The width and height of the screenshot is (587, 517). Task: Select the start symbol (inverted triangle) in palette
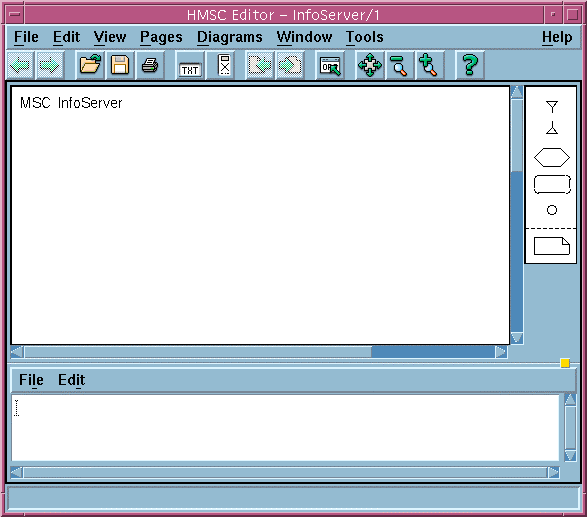pyautogui.click(x=551, y=107)
